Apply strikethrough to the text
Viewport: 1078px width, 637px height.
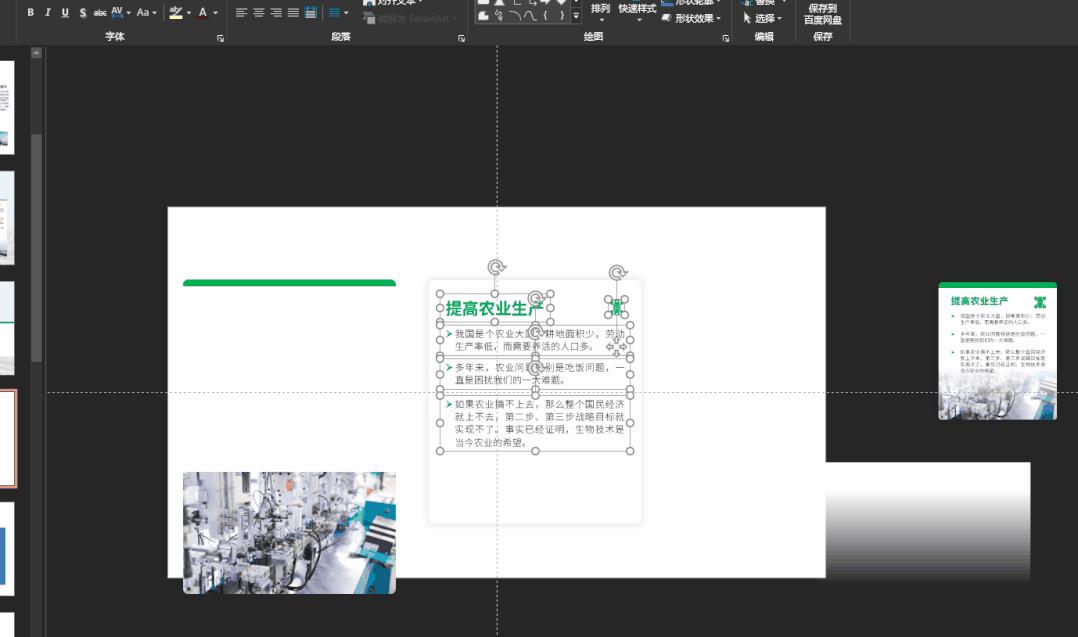[98, 13]
